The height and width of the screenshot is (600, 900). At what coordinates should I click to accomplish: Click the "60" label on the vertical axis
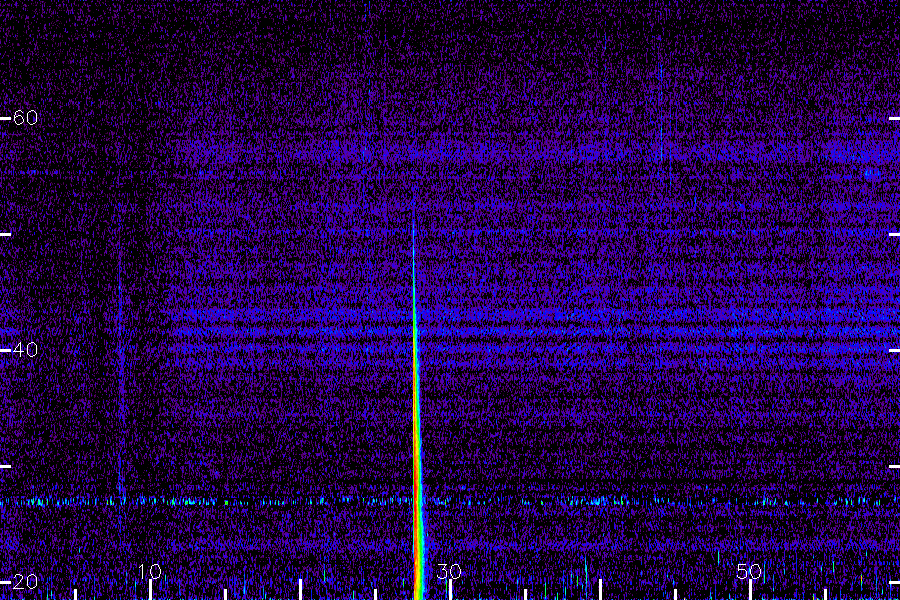pos(25,118)
